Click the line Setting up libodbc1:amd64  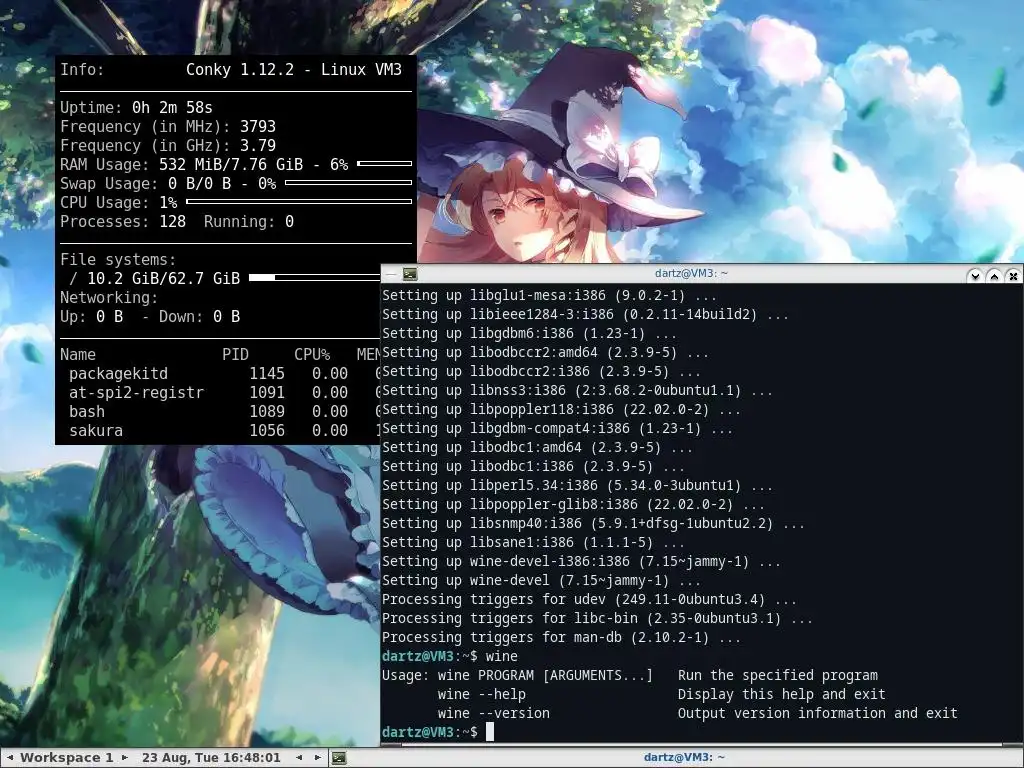click(537, 447)
